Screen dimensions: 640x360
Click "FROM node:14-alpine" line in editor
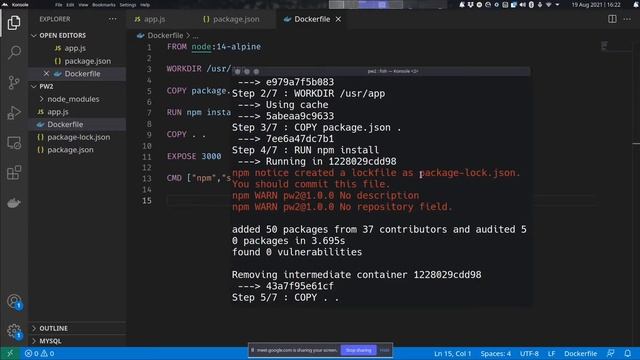[213, 47]
